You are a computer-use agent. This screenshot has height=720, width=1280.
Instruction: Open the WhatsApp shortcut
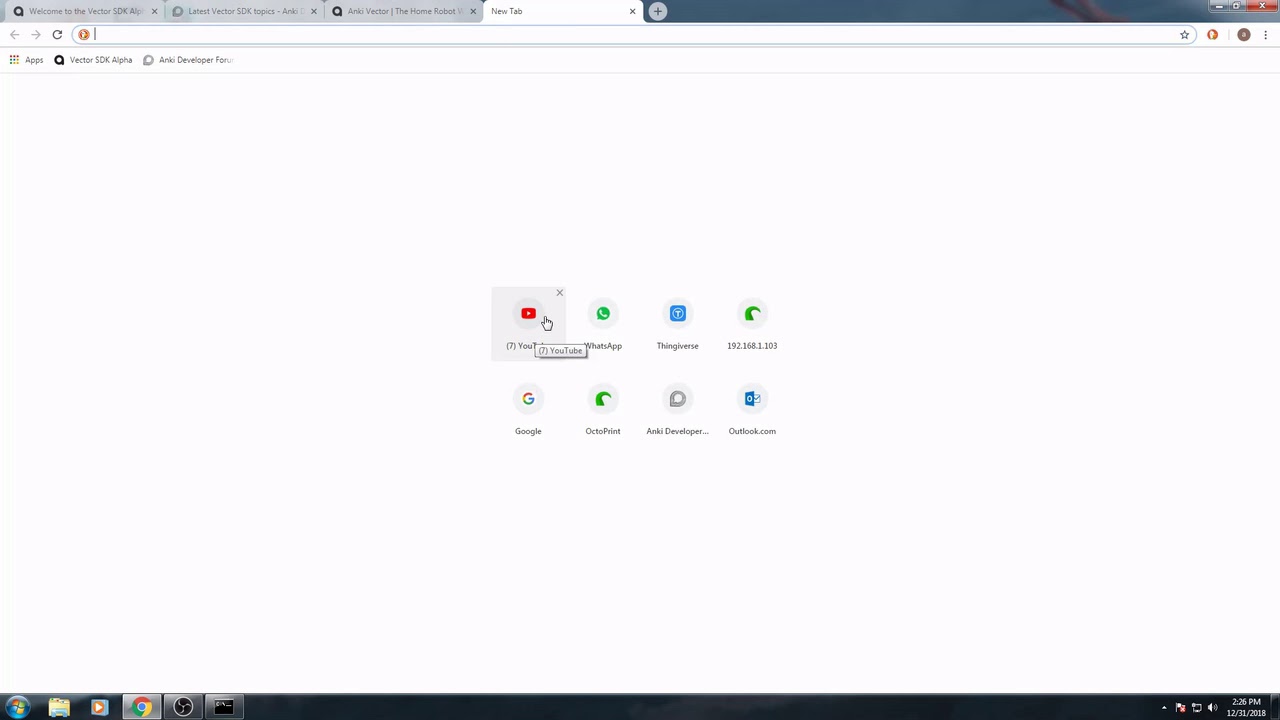[603, 323]
